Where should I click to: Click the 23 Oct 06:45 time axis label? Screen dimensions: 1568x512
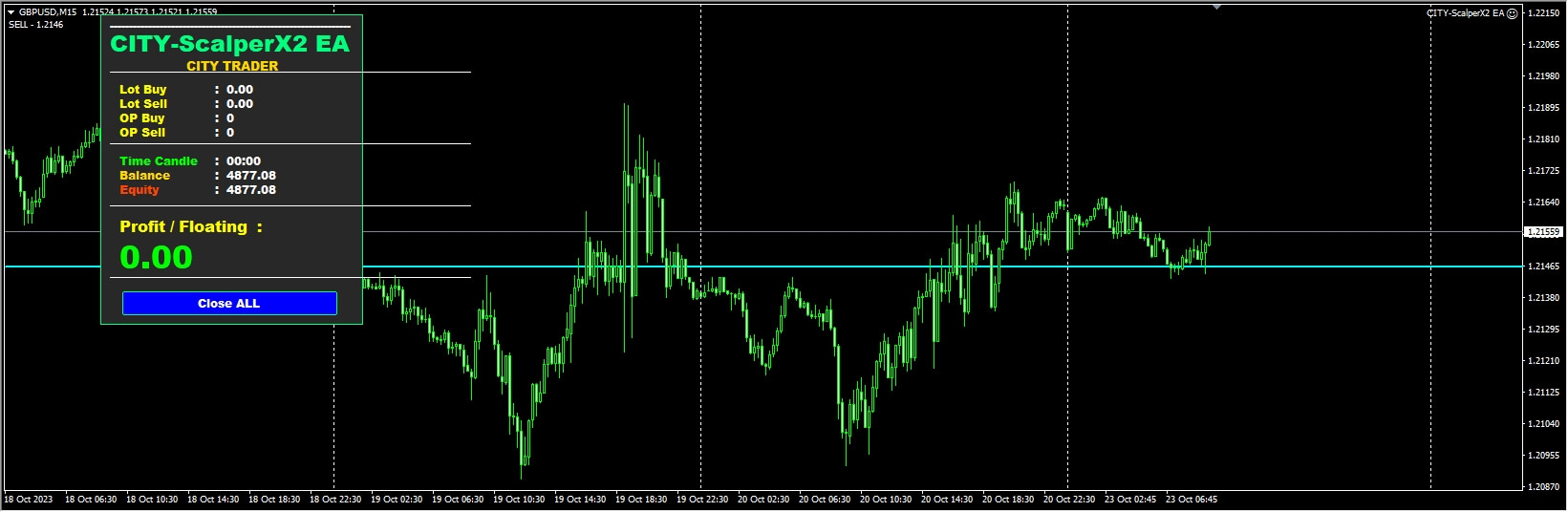(x=1192, y=500)
